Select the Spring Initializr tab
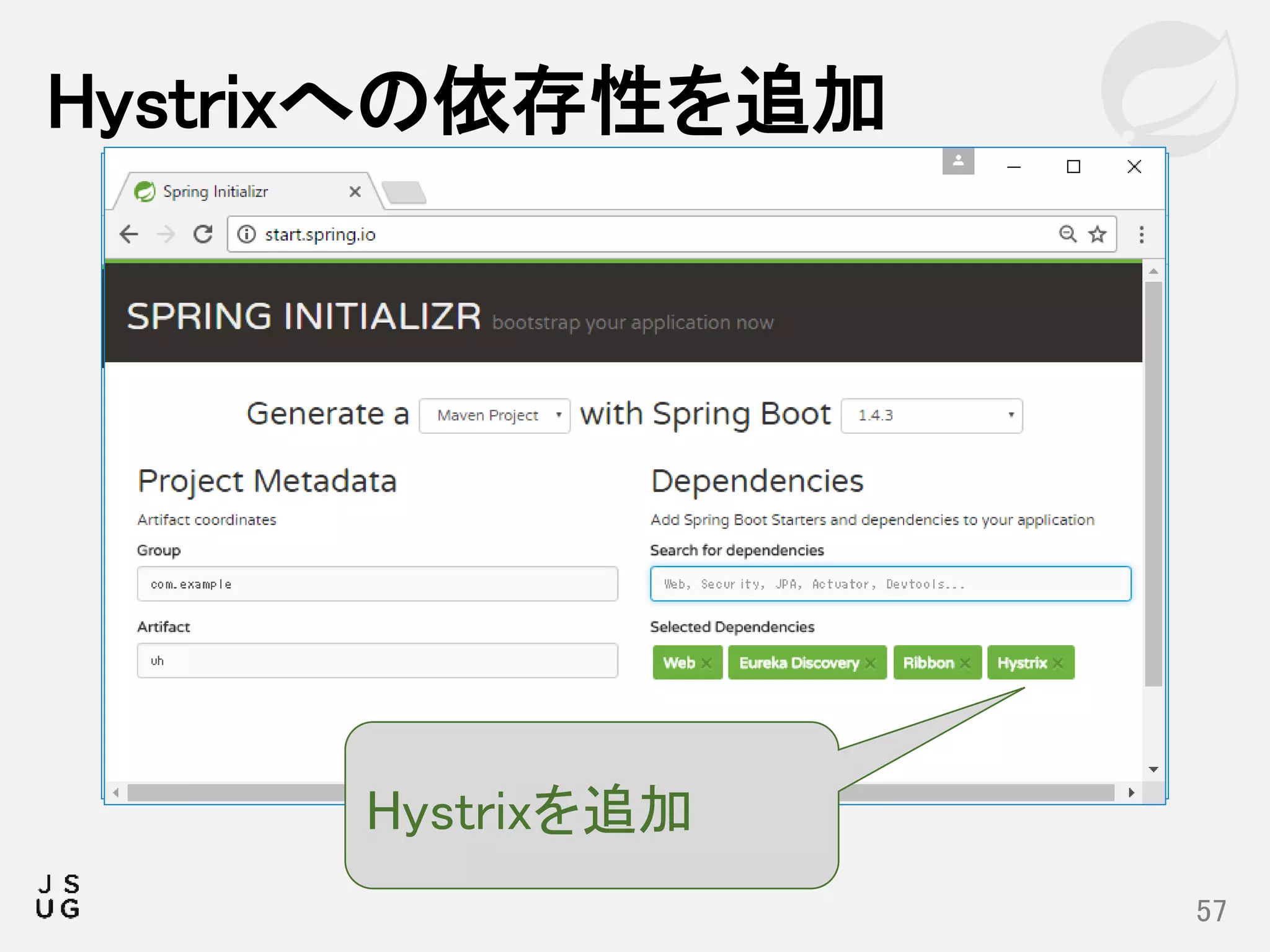Image resolution: width=1270 pixels, height=952 pixels. coord(248,192)
